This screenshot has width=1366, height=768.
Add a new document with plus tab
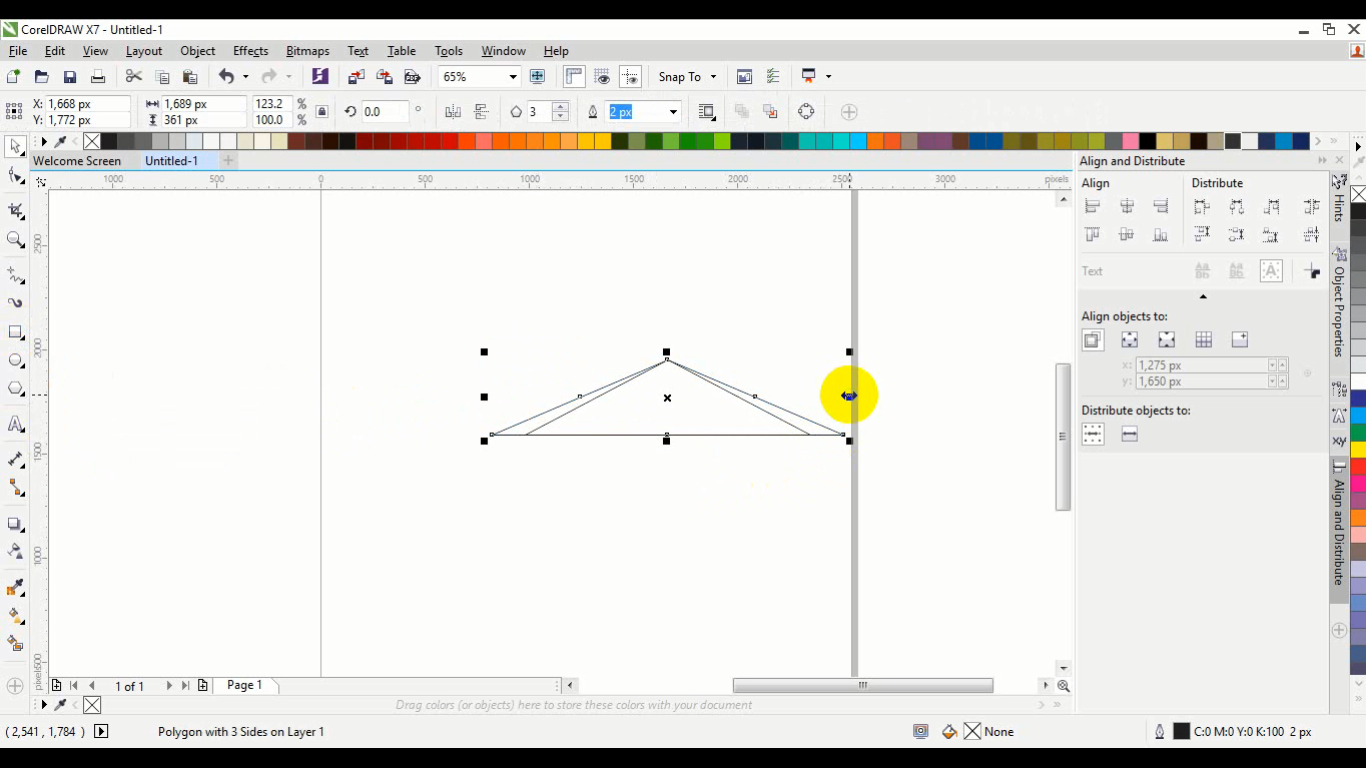228,161
